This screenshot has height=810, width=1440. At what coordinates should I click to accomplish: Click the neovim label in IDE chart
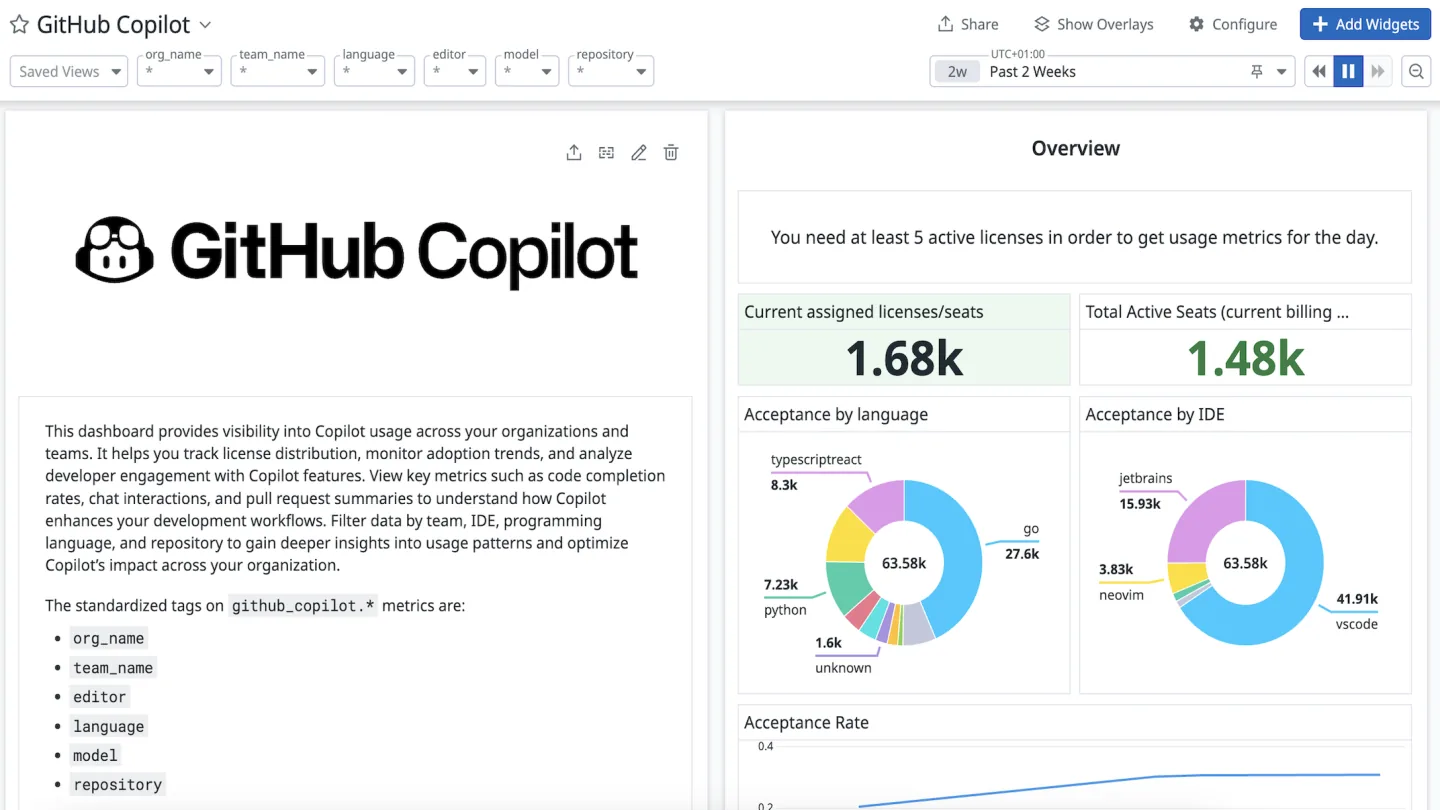pyautogui.click(x=1121, y=595)
